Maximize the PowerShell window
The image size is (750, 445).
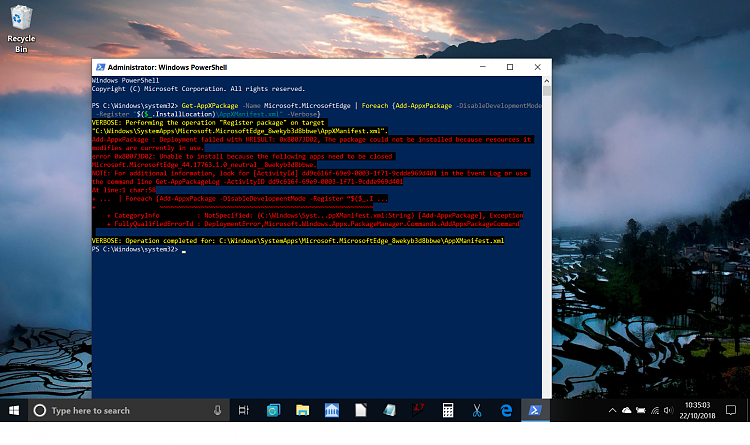point(510,67)
